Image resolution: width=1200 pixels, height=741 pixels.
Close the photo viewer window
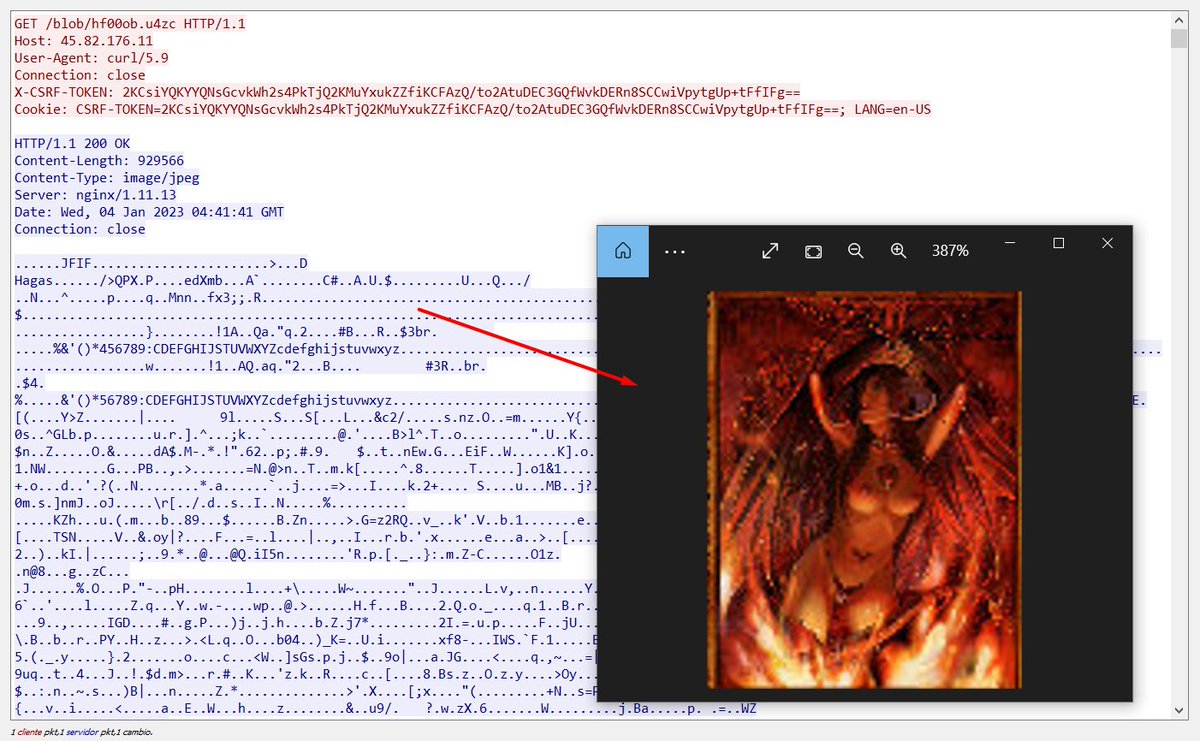pyautogui.click(x=1107, y=243)
